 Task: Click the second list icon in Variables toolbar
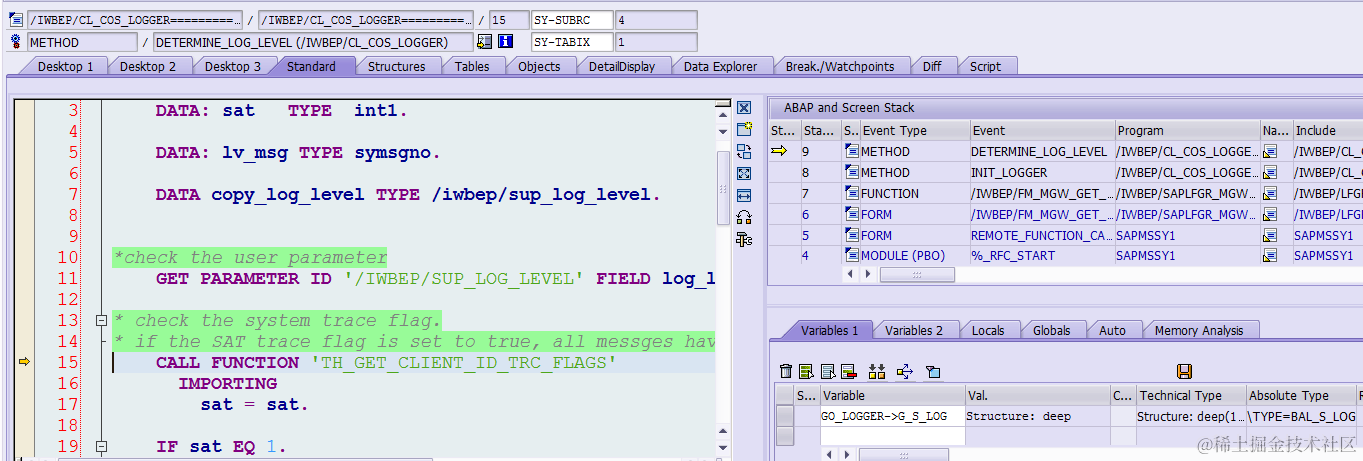[x=828, y=371]
